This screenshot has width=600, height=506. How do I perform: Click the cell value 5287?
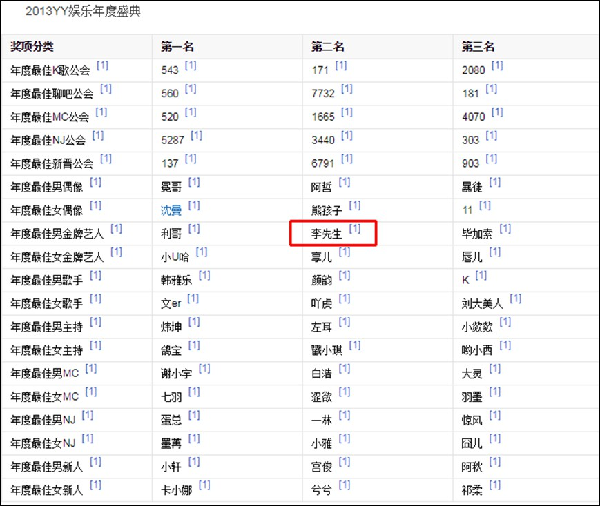tap(173, 140)
